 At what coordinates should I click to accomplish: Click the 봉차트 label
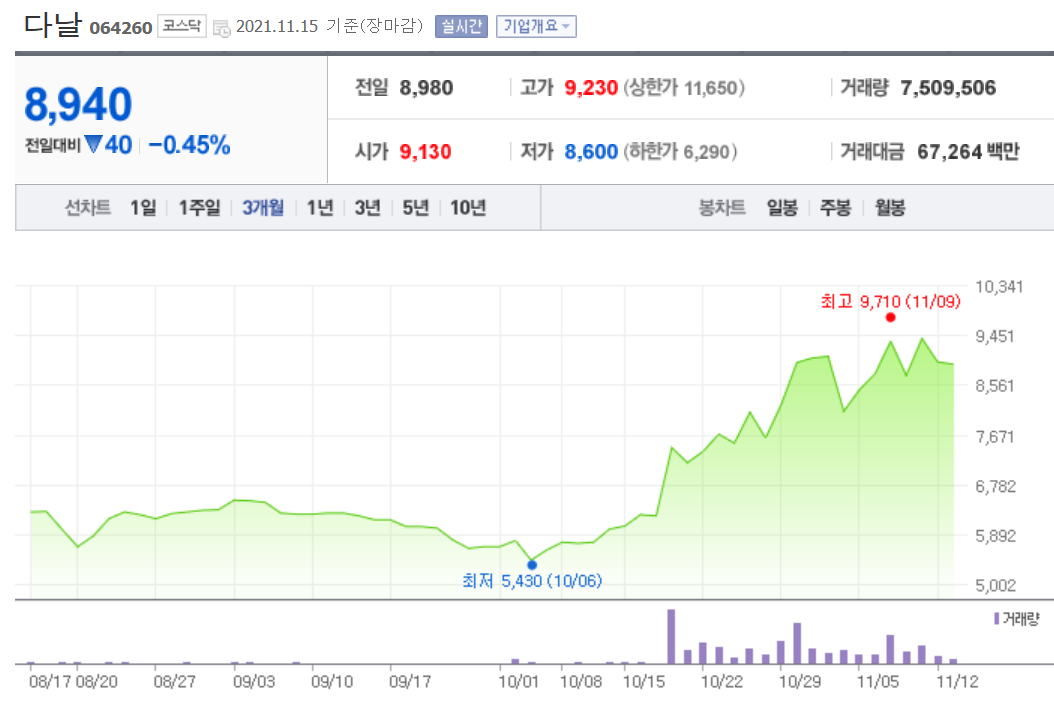722,208
